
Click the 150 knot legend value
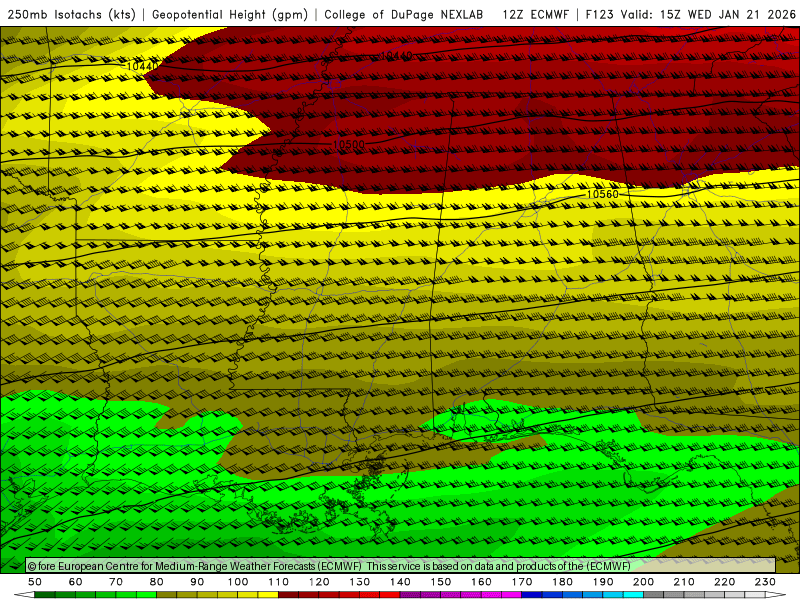pos(440,582)
